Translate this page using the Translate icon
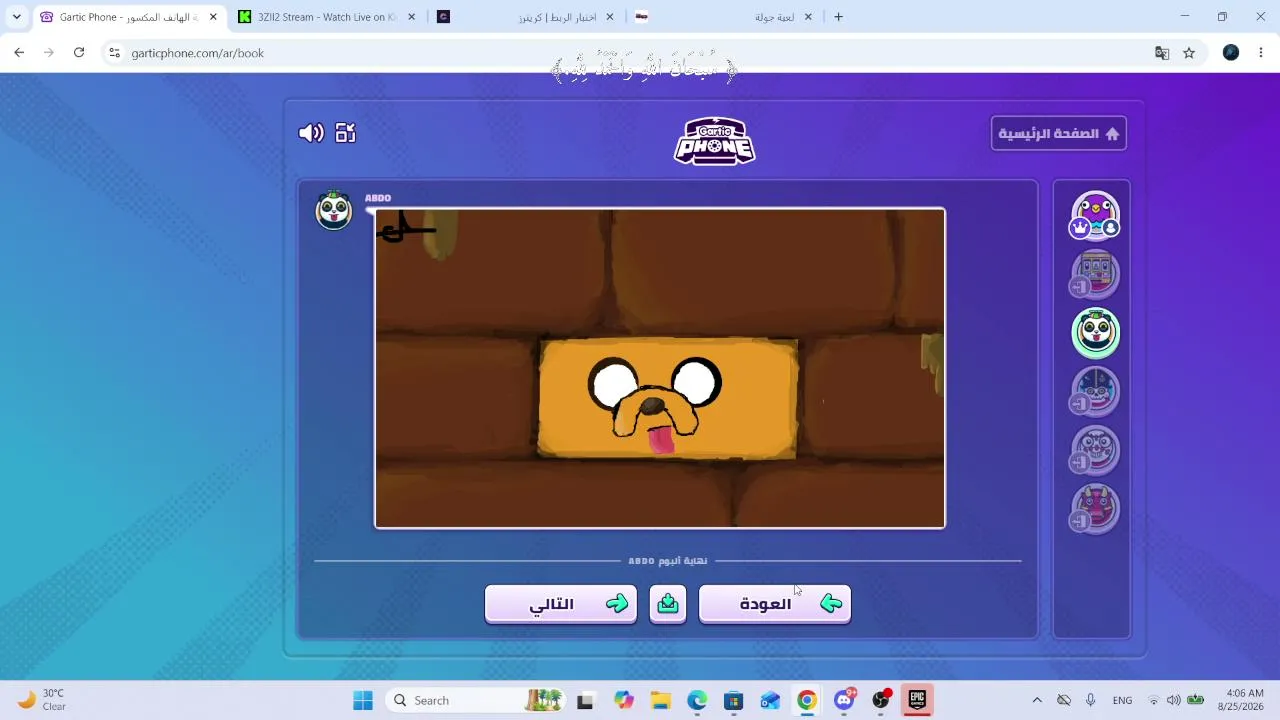The height and width of the screenshot is (720, 1280). [1162, 53]
